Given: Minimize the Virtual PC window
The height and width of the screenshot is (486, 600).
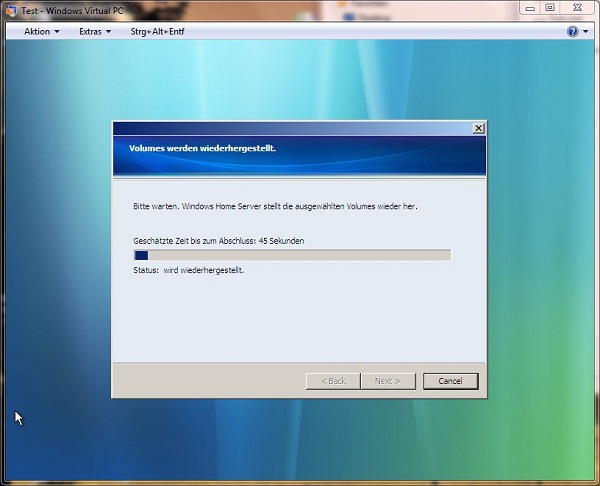Looking at the screenshot, I should point(528,7).
